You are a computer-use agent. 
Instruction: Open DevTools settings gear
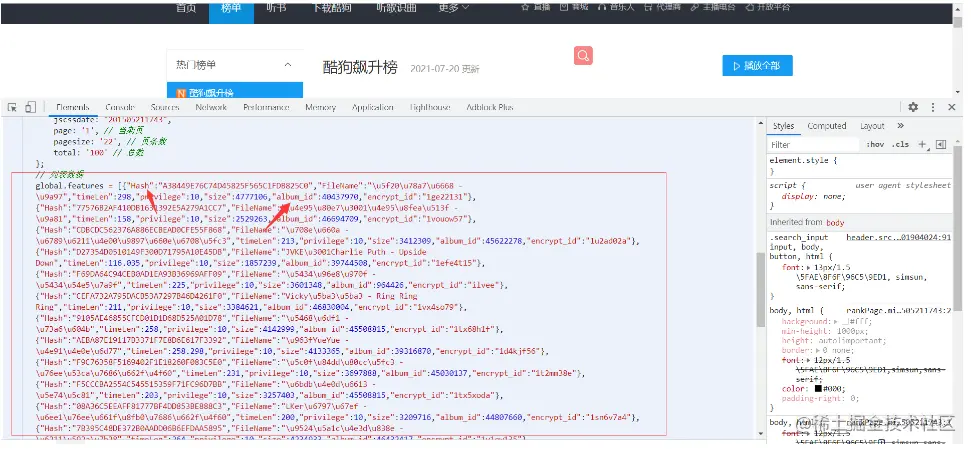[913, 107]
